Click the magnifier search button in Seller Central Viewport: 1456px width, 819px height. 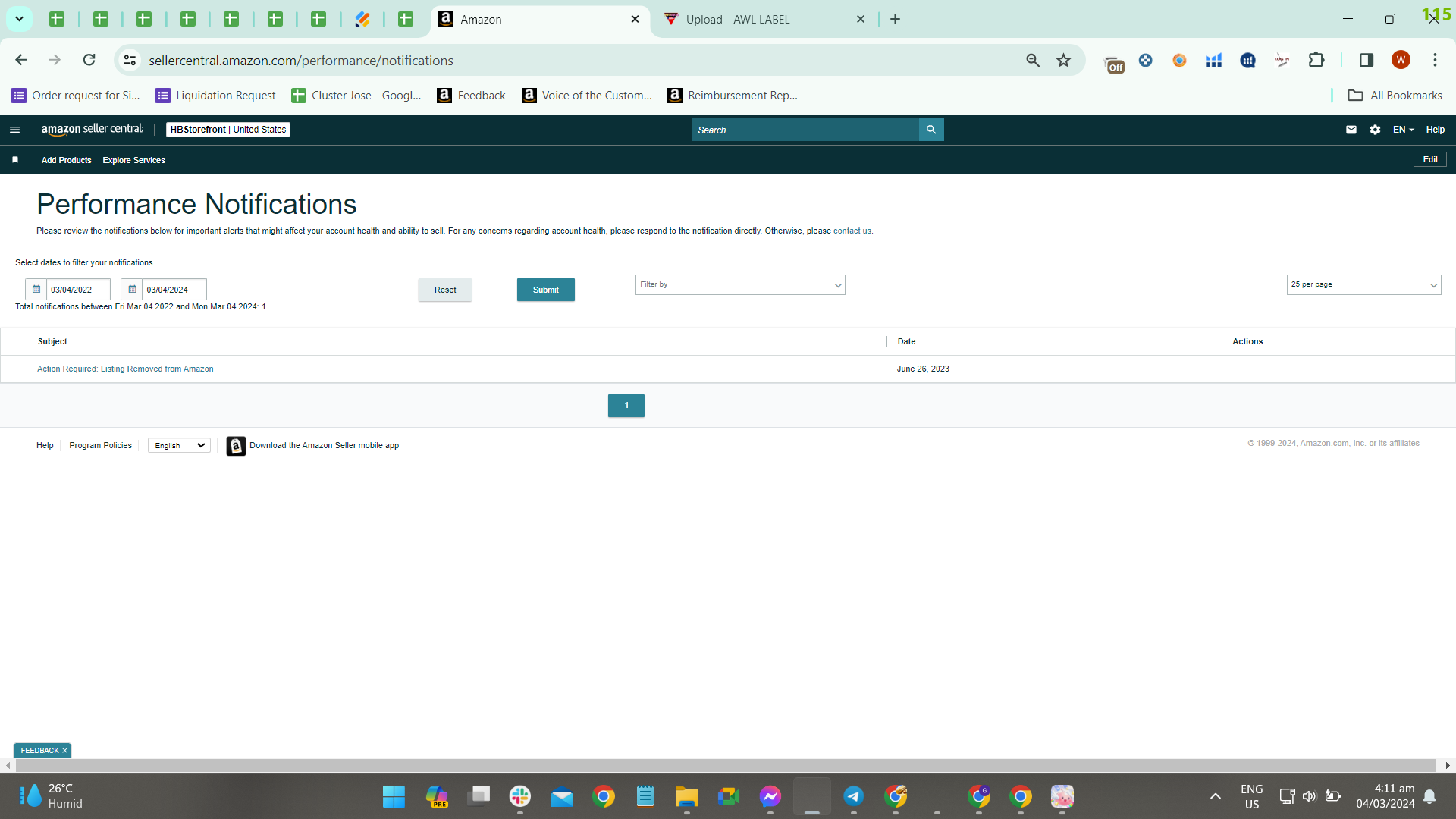click(x=931, y=130)
